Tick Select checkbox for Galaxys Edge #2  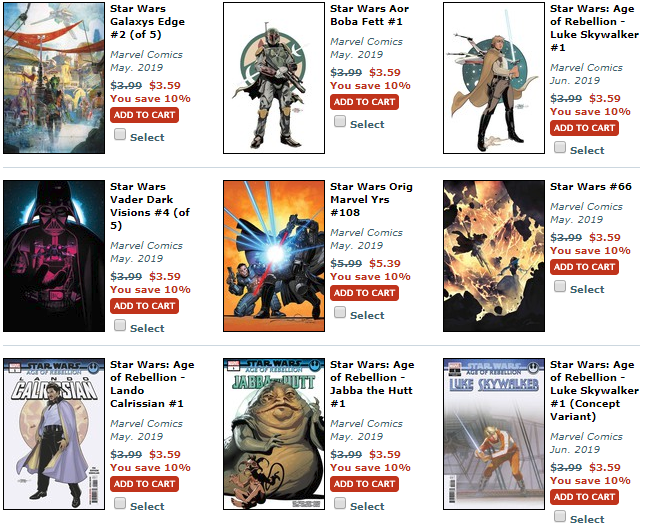click(x=120, y=134)
